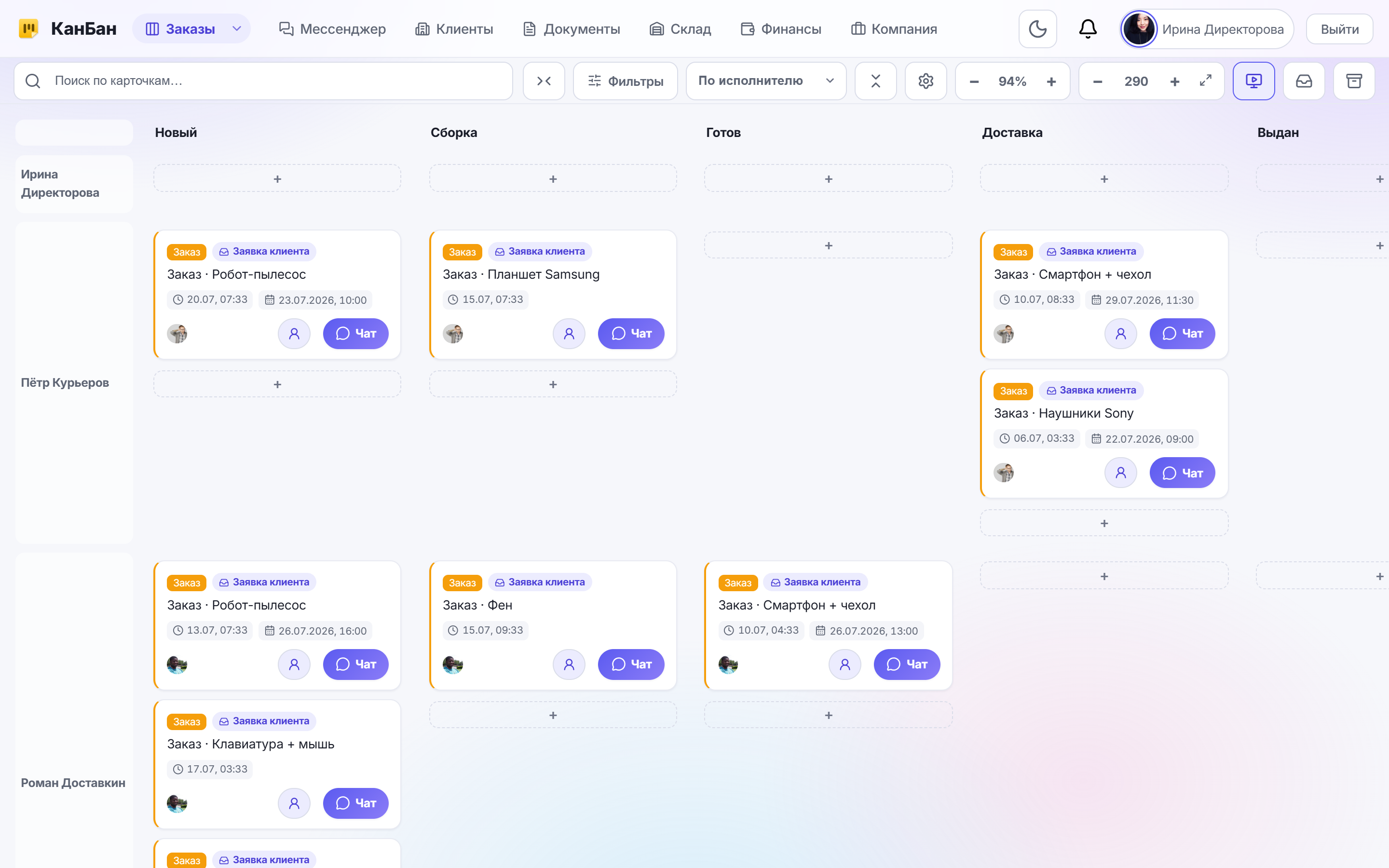
Task: Open Чат on Наушники Sony order
Action: [x=1182, y=473]
